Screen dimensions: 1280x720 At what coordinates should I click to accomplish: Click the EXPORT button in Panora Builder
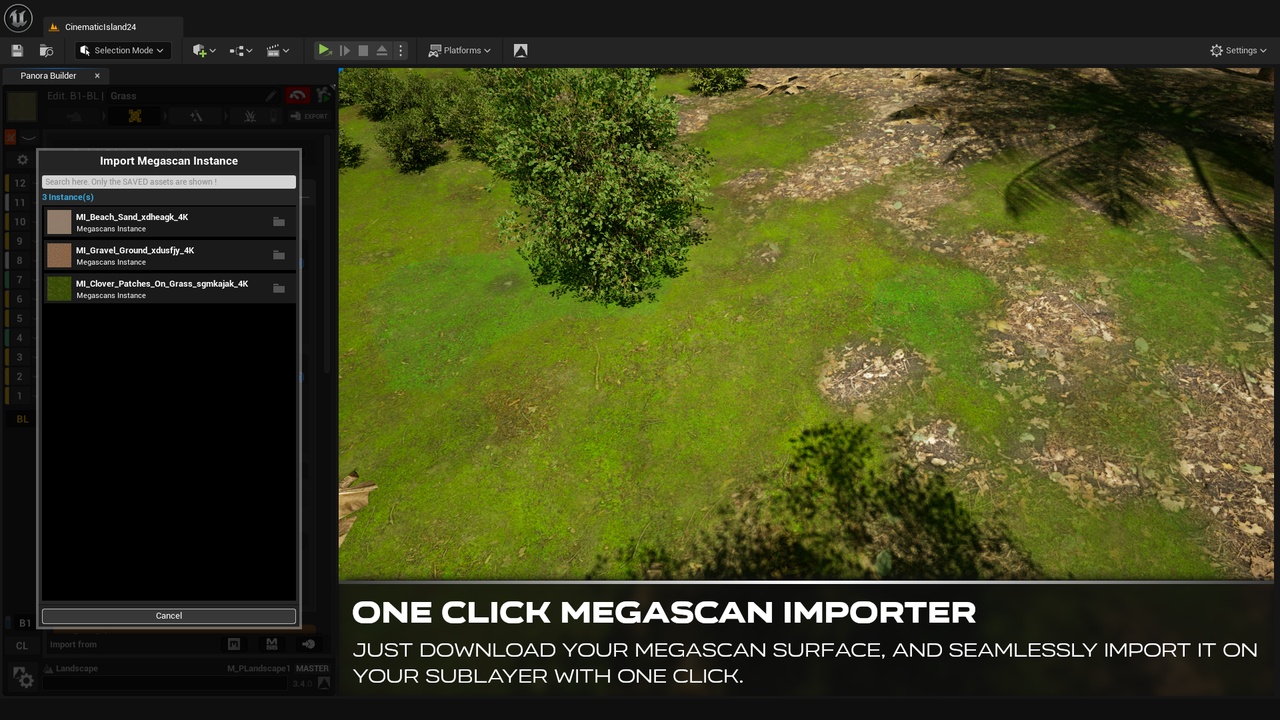[309, 116]
